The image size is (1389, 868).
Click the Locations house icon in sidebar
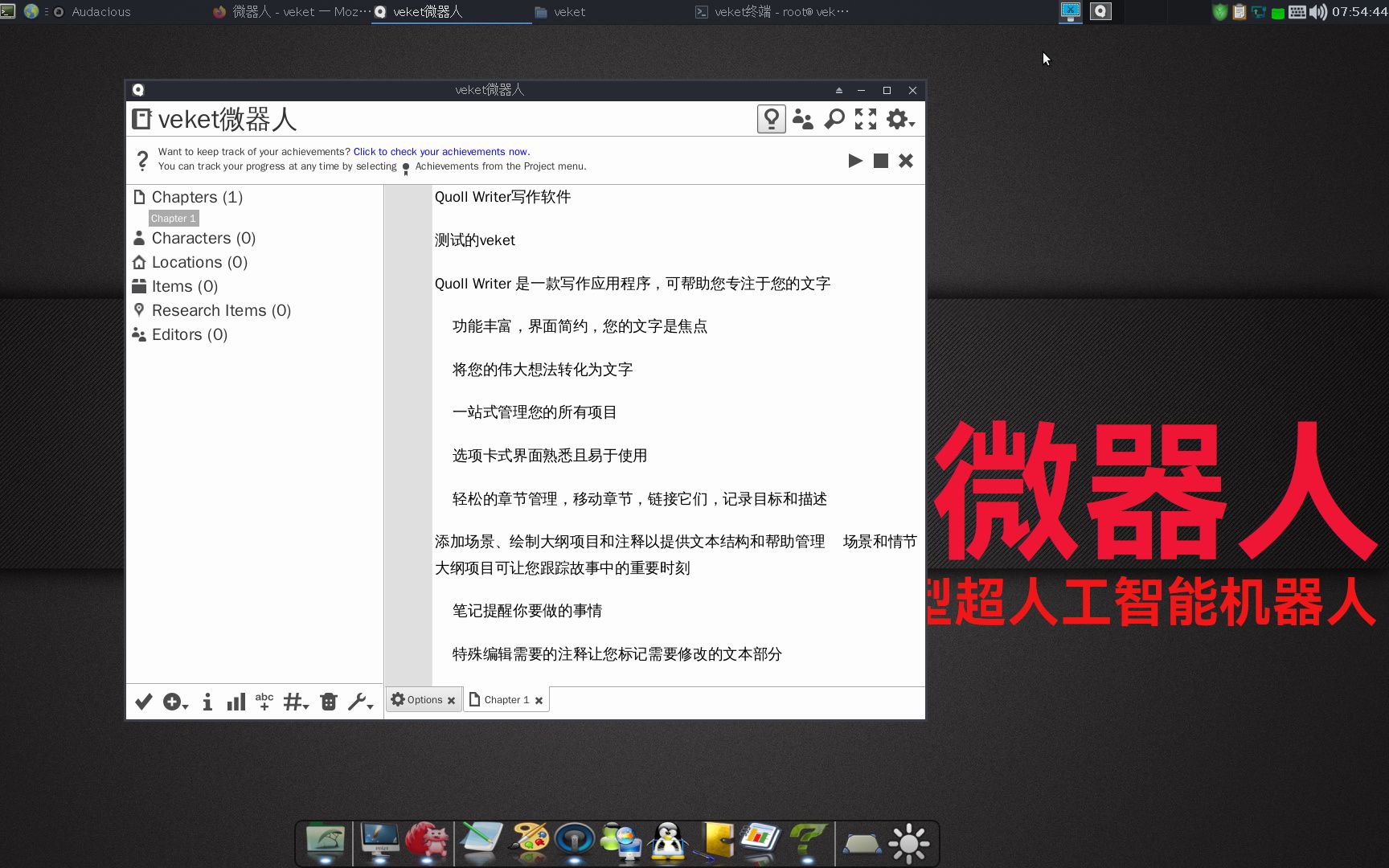coord(139,262)
